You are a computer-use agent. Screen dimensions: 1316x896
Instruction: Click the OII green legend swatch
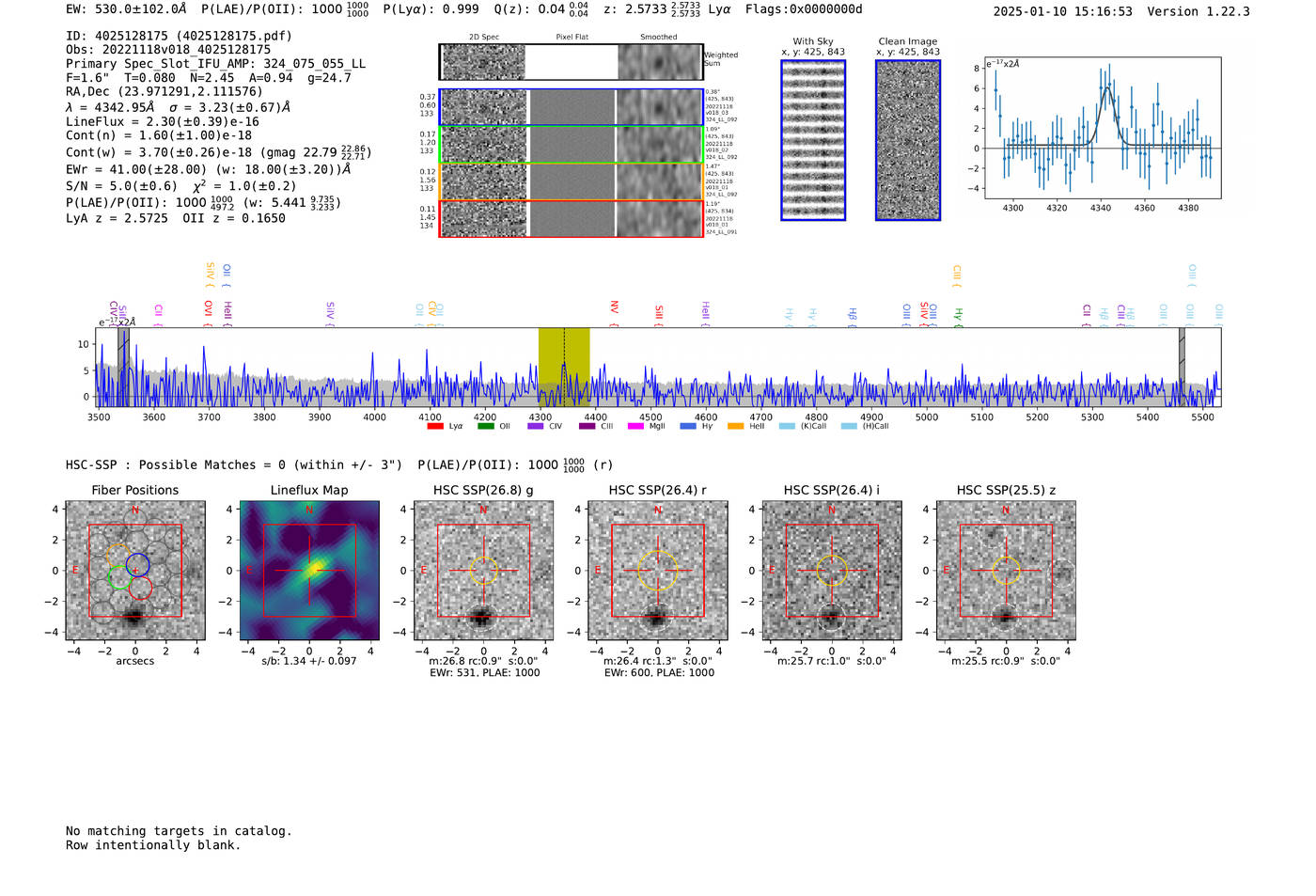(485, 426)
